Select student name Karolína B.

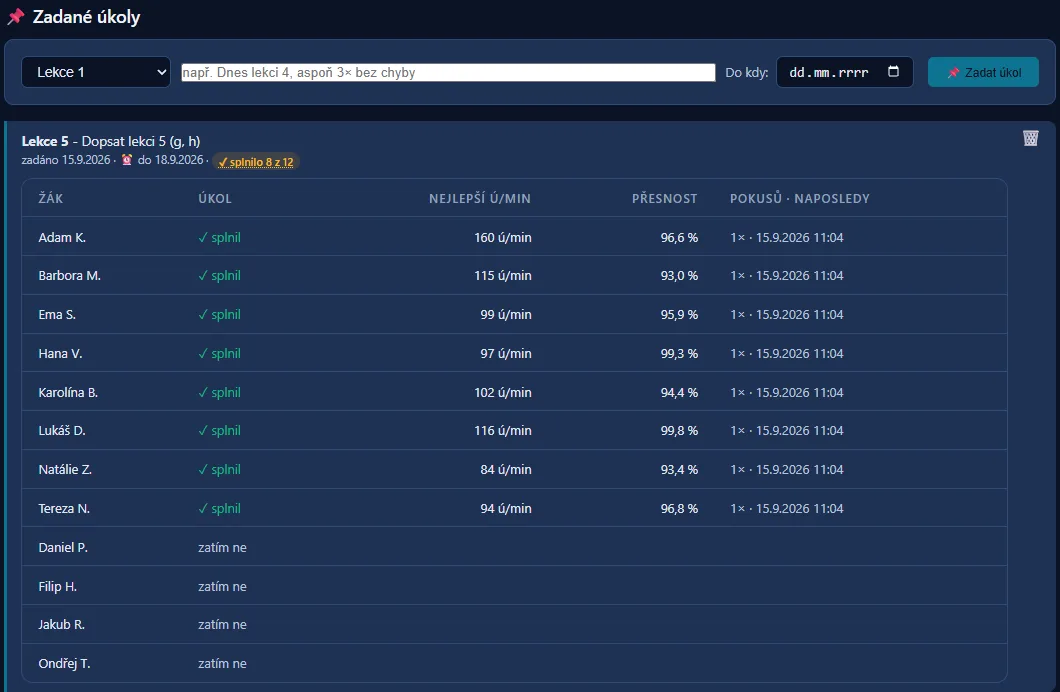[x=68, y=393]
